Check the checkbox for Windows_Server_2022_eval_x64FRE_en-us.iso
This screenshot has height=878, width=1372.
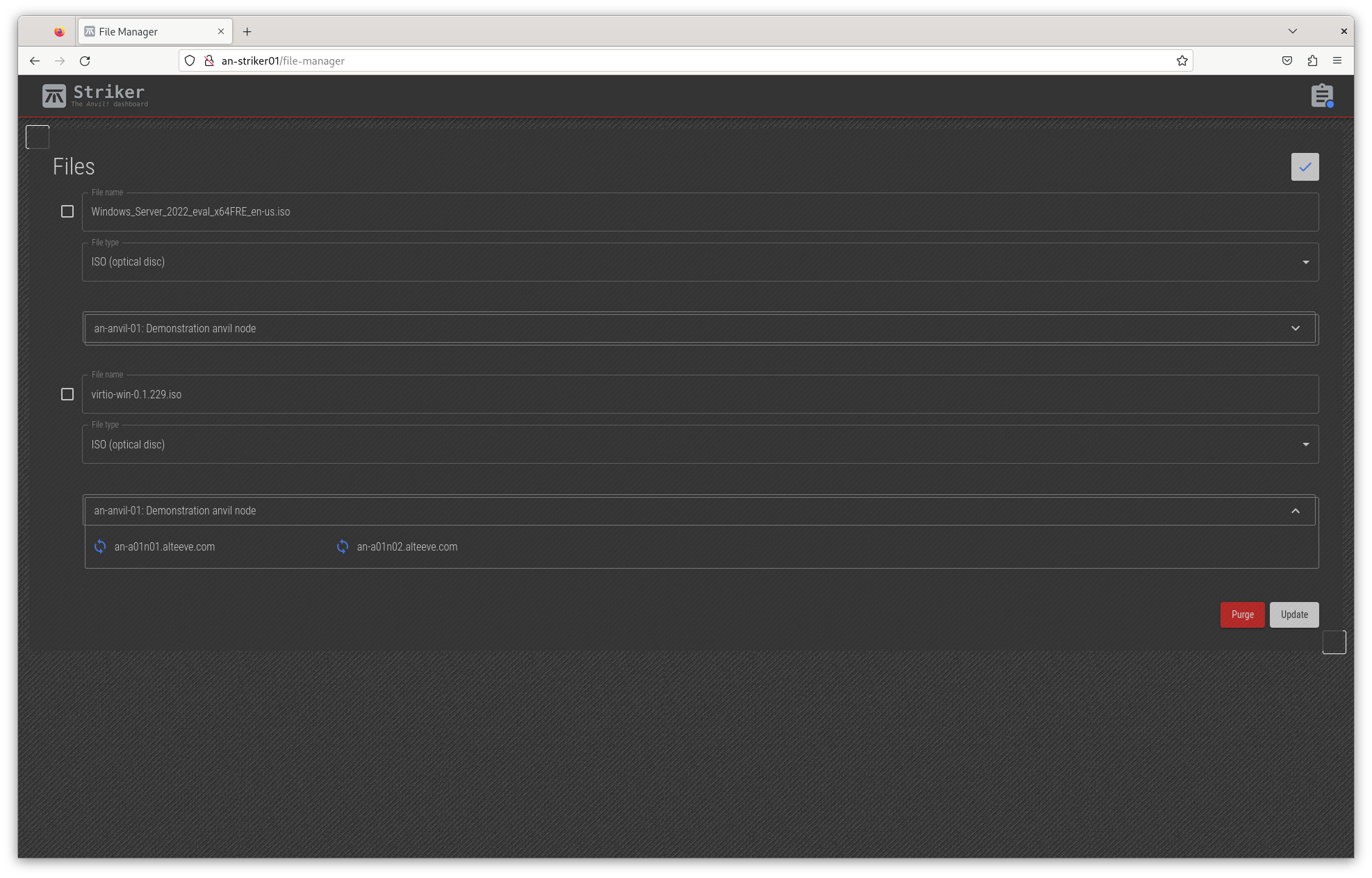[x=67, y=211]
